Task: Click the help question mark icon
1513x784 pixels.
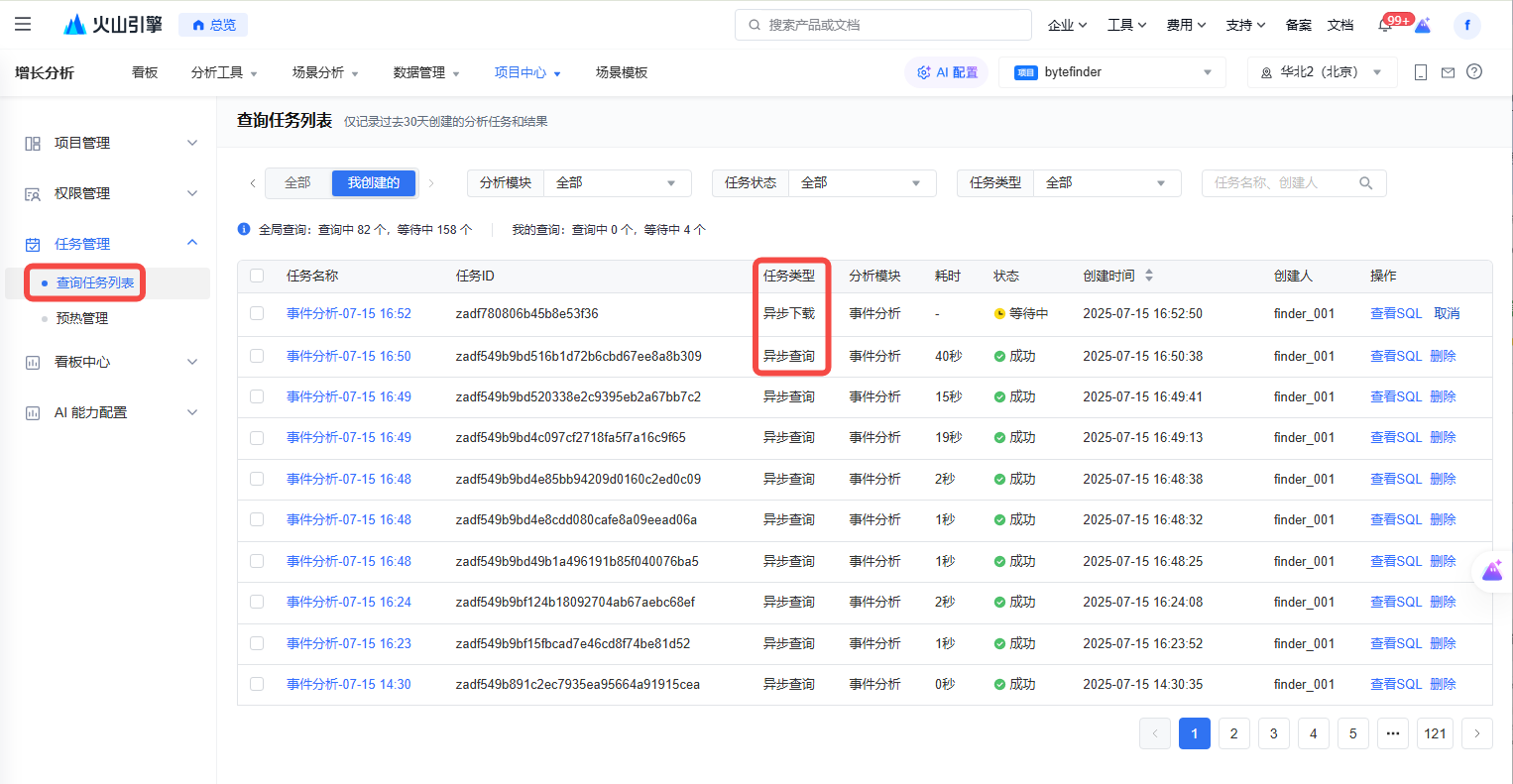Action: (1474, 72)
